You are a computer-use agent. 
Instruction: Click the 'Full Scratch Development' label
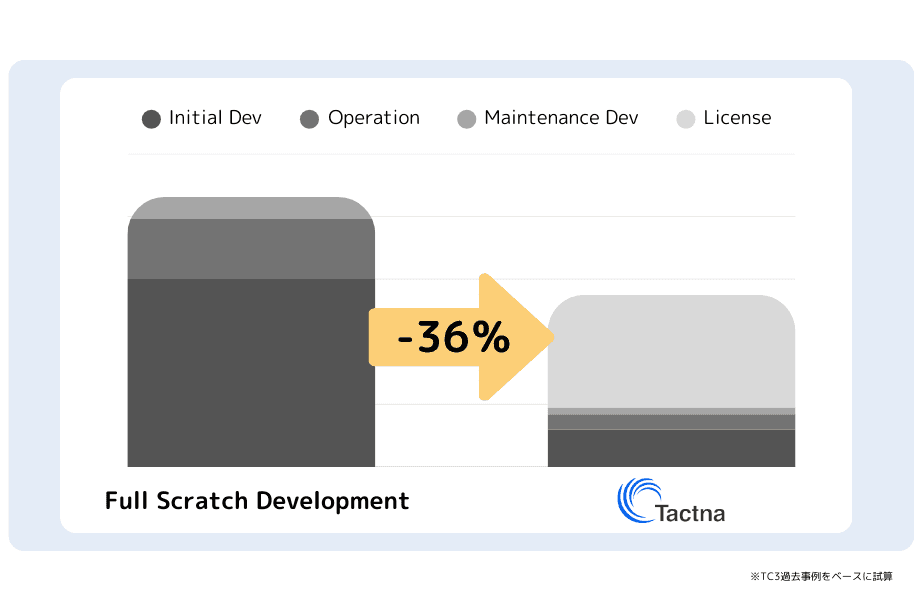click(x=257, y=501)
